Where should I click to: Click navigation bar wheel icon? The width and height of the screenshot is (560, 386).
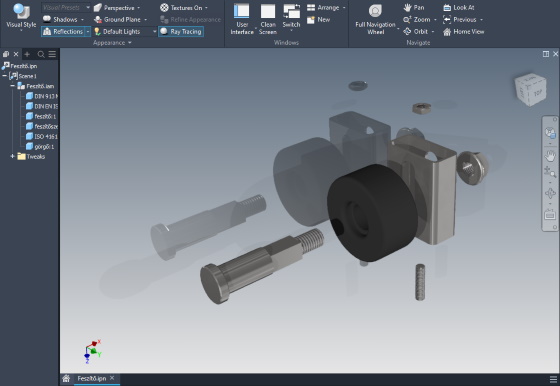pyautogui.click(x=550, y=133)
